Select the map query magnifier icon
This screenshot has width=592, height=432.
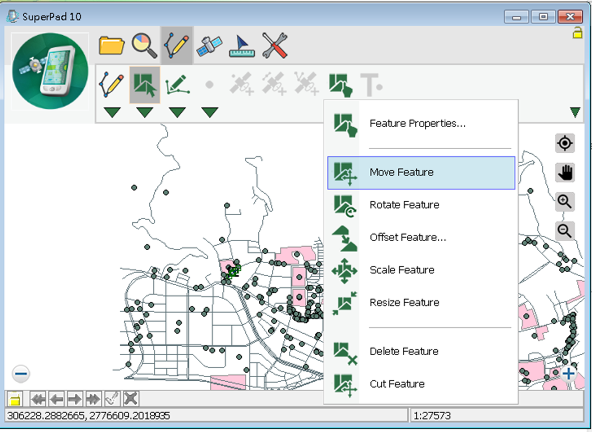click(x=144, y=46)
